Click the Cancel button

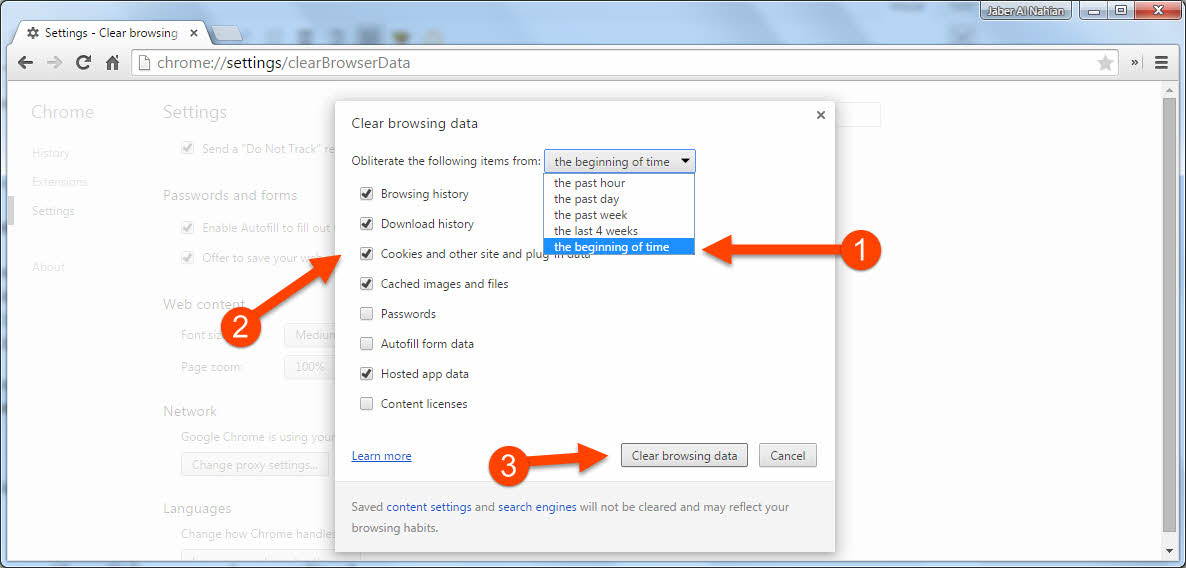[x=787, y=455]
